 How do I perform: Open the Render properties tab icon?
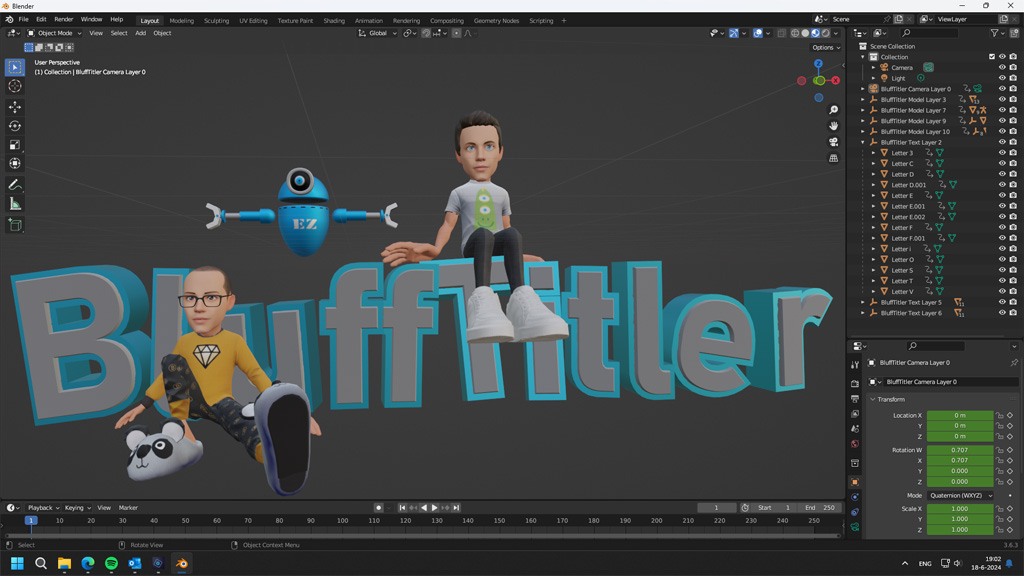point(855,383)
